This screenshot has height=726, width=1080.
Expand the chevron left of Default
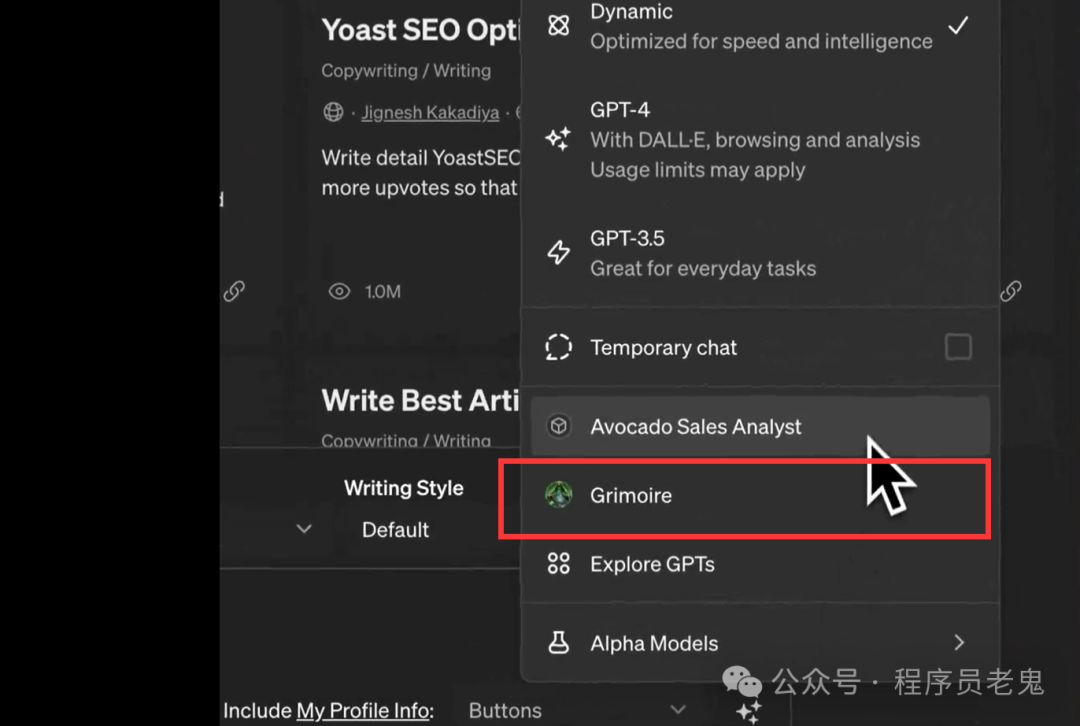(x=304, y=529)
